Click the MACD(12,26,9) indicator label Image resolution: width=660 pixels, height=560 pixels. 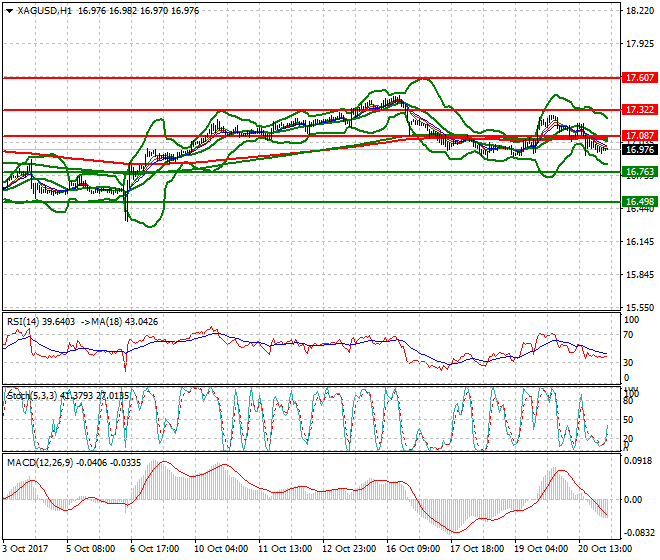(x=40, y=463)
